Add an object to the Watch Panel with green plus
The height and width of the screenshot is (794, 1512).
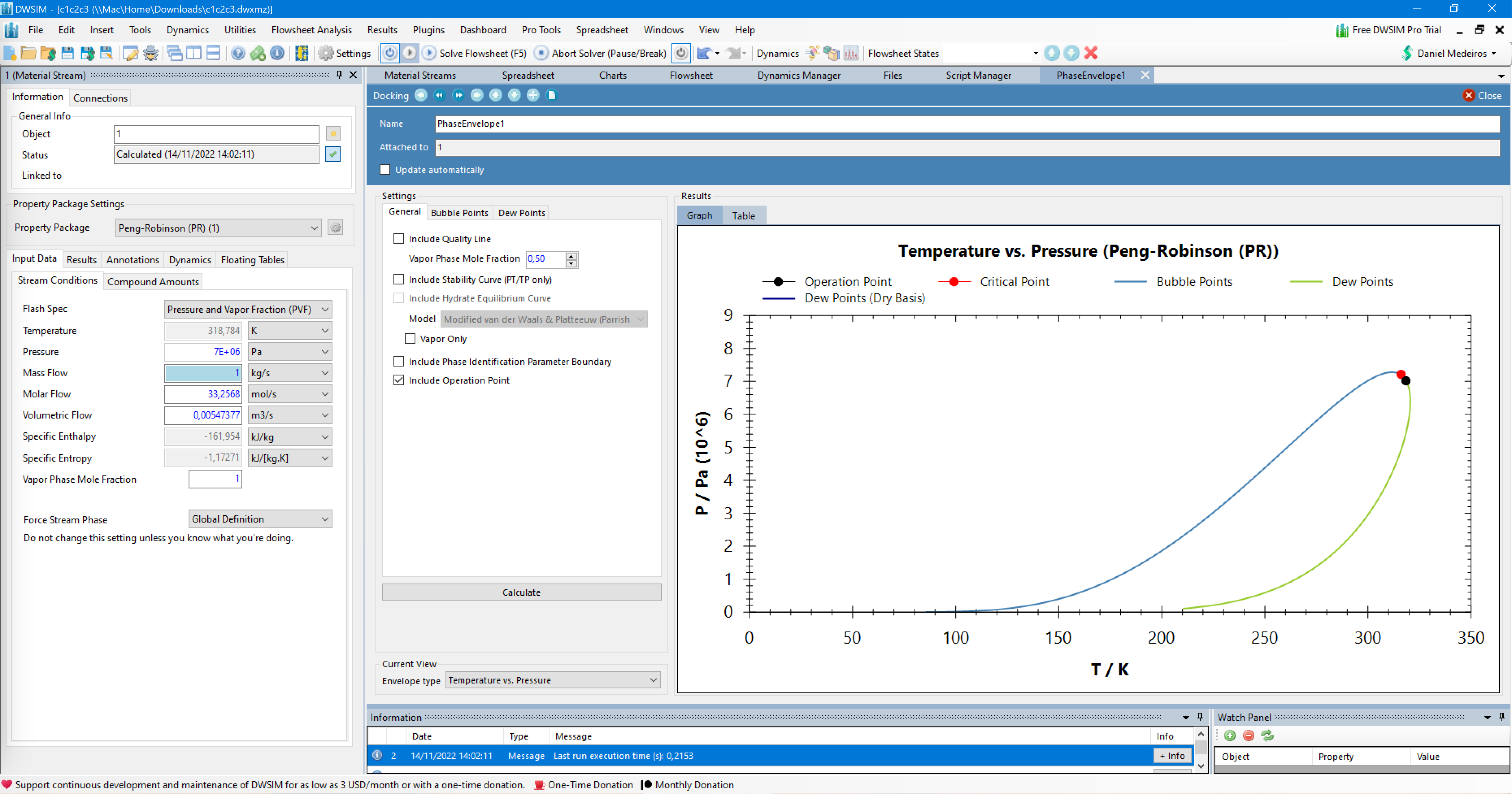pyautogui.click(x=1230, y=735)
